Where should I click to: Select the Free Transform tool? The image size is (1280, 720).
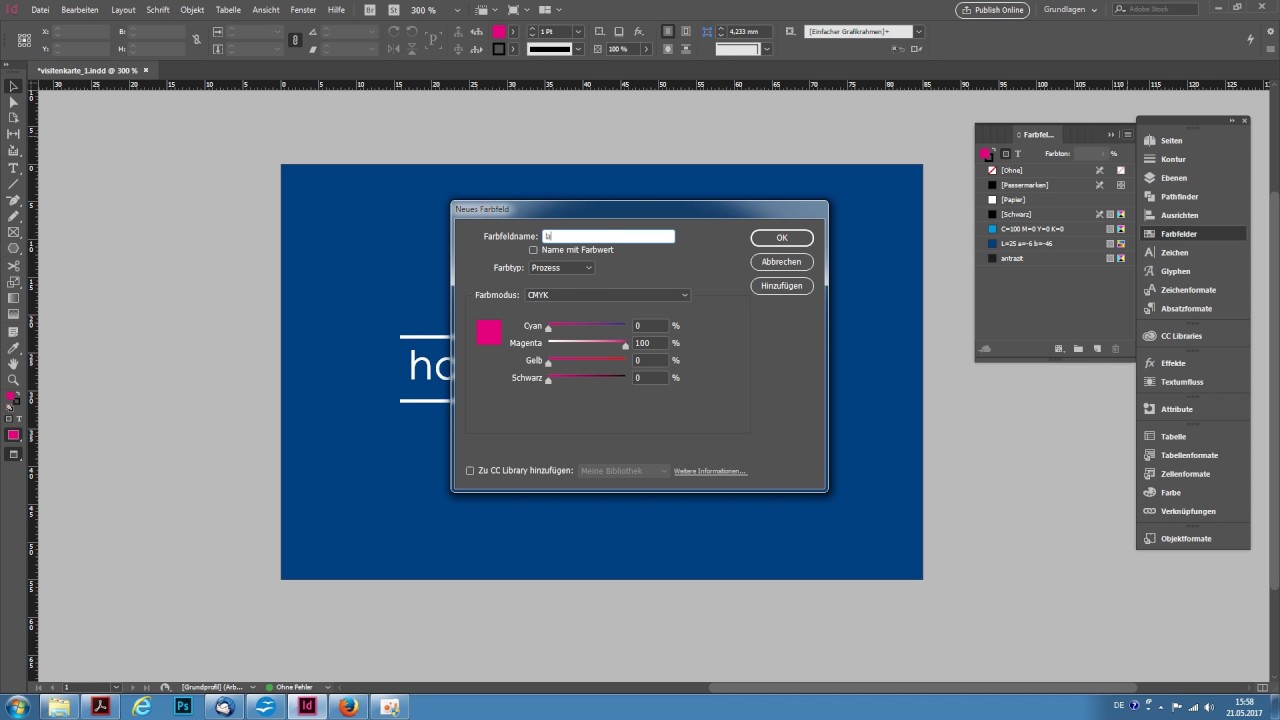13,282
